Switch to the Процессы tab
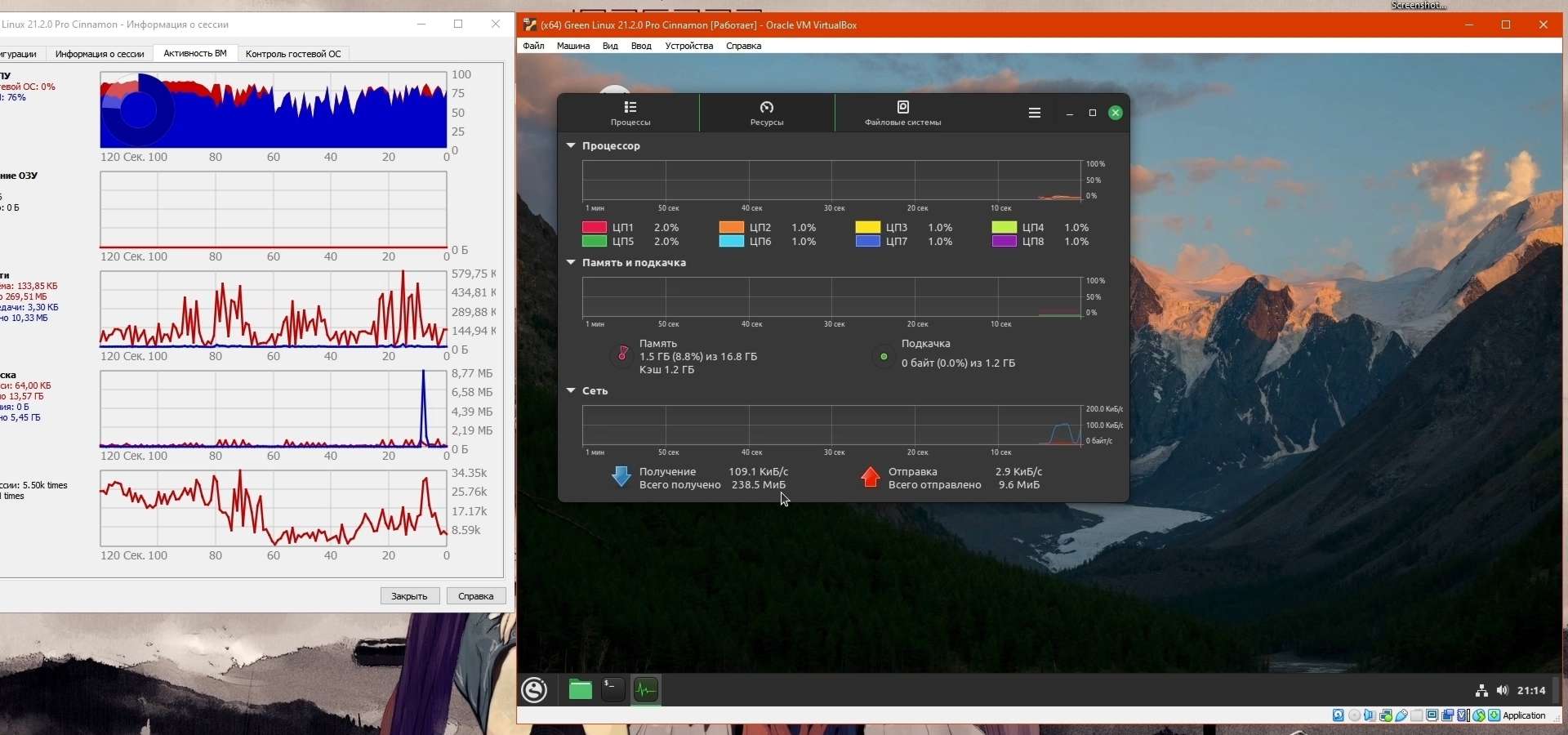The height and width of the screenshot is (735, 1568). [630, 113]
